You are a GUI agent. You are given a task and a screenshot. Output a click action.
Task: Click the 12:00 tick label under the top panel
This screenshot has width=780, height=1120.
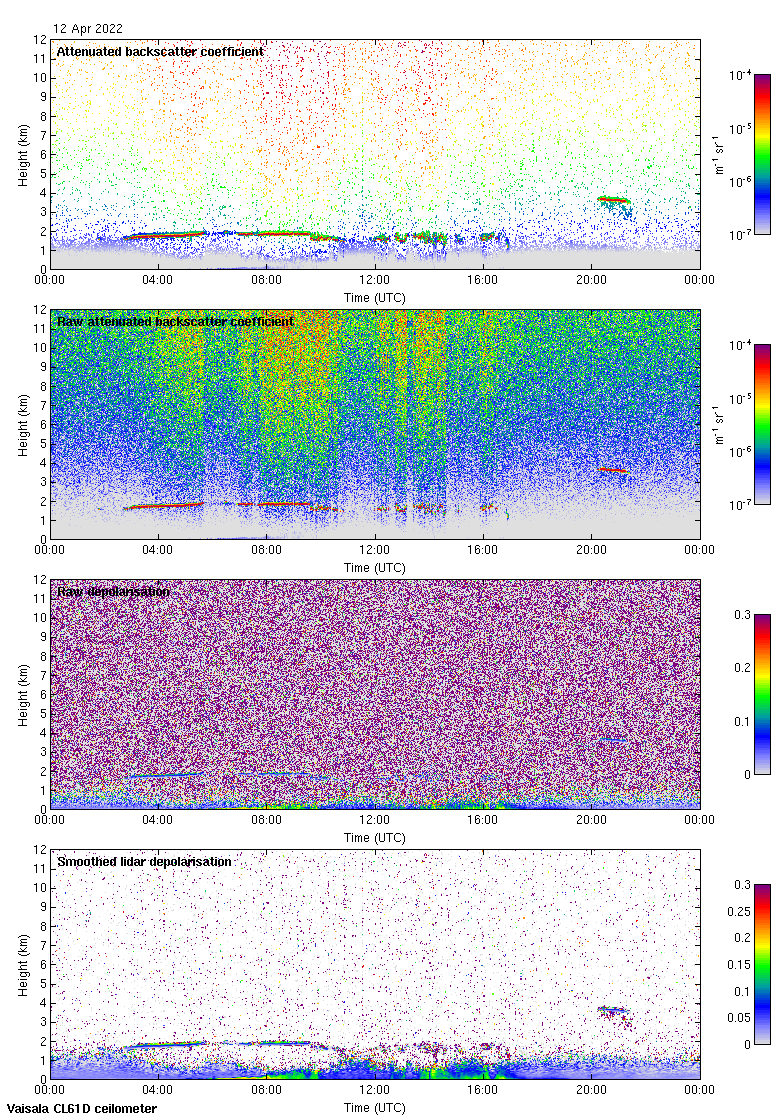pyautogui.click(x=375, y=282)
